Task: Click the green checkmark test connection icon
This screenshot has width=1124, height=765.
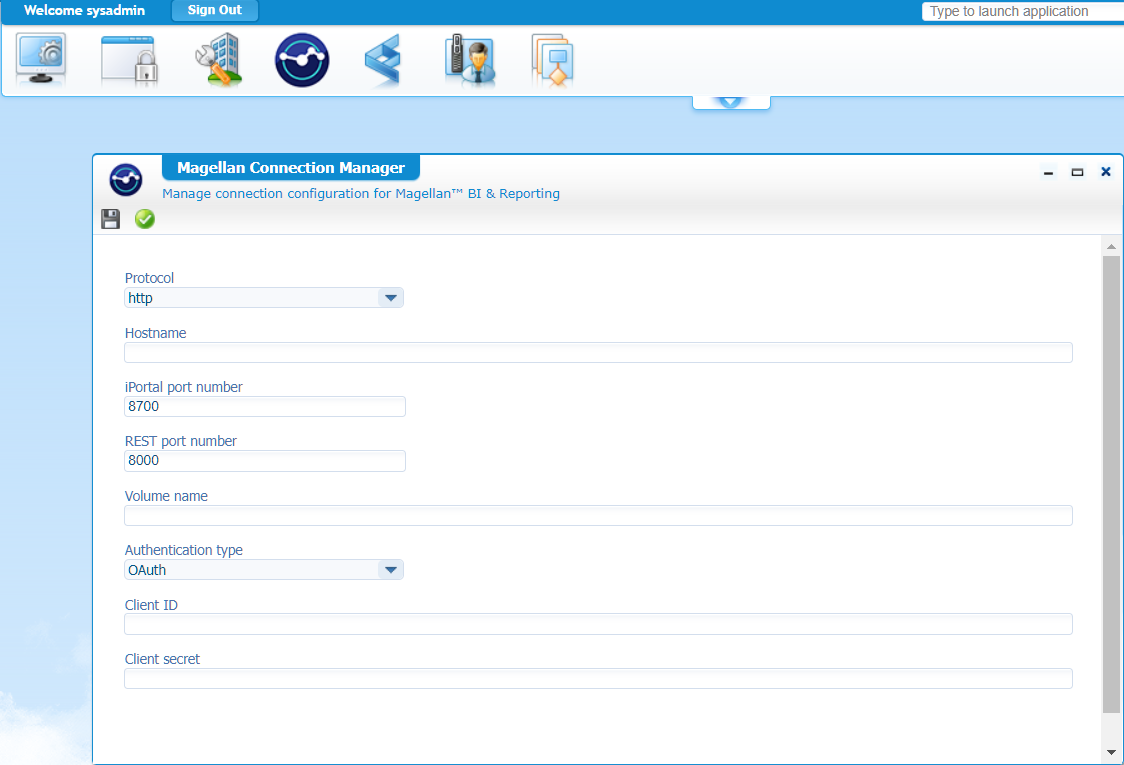Action: 145,219
